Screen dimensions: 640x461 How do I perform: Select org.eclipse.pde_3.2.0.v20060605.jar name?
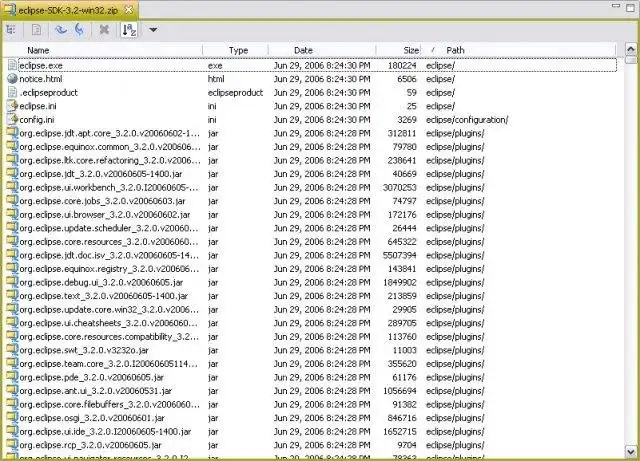(91, 377)
